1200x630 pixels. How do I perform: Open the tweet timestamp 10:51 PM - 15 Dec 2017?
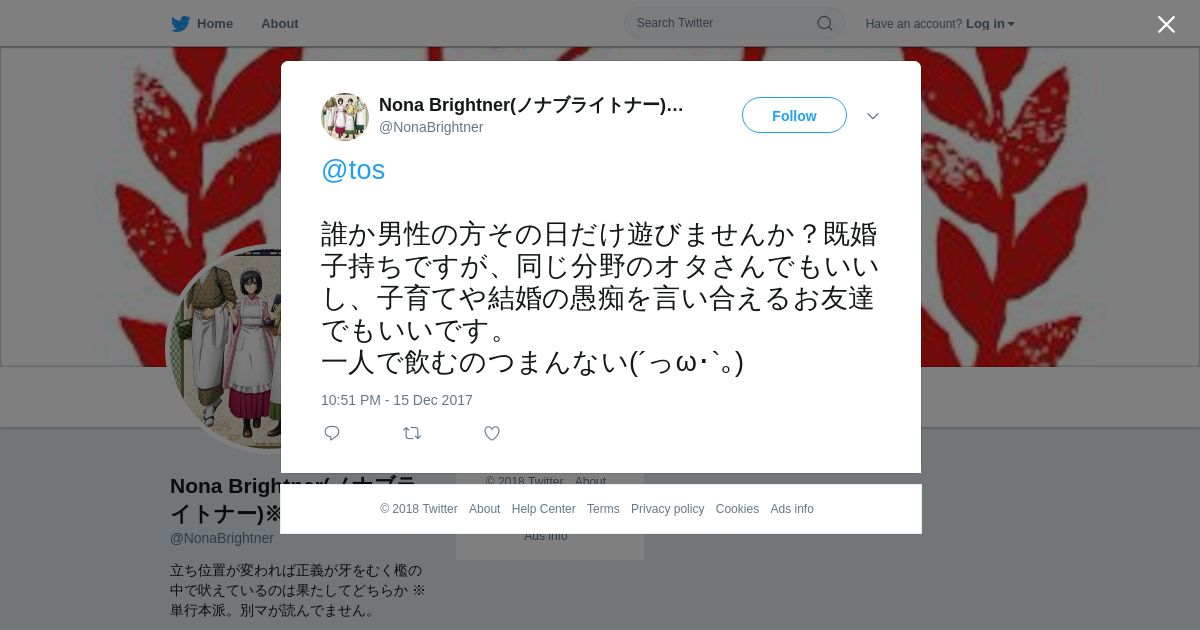pos(397,400)
